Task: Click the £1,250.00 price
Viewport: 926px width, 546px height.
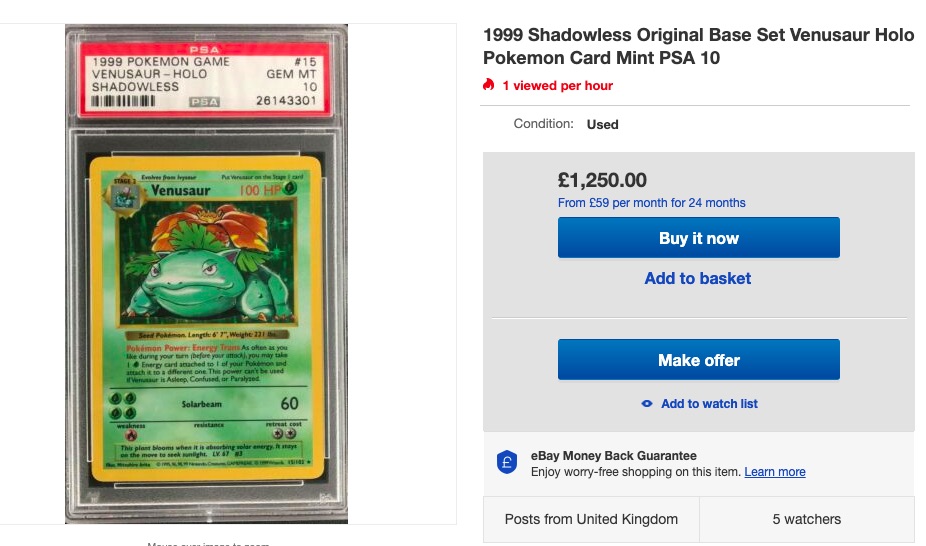Action: (602, 181)
